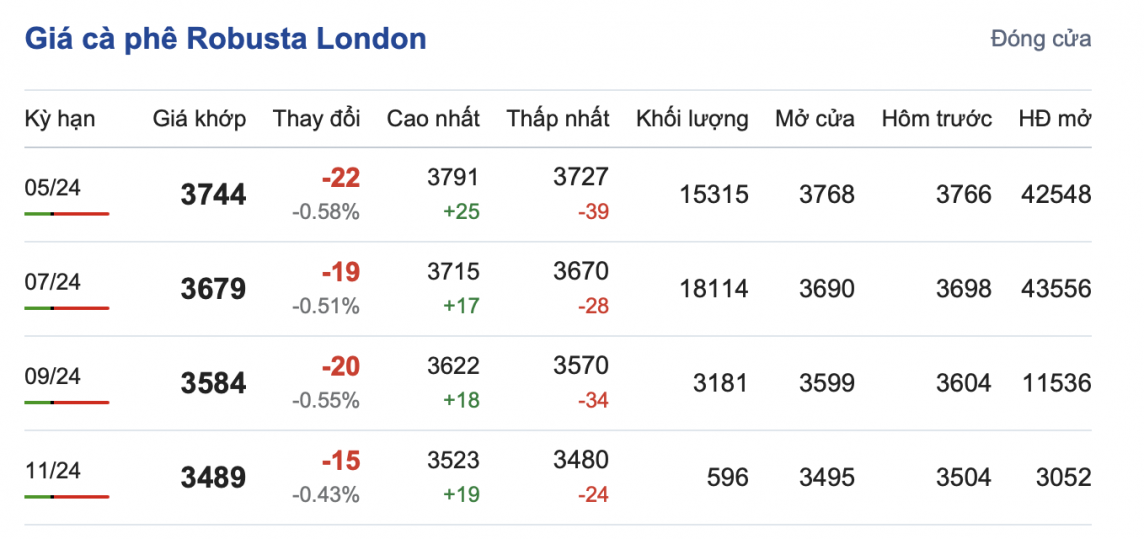Click the matched price 3744
The height and width of the screenshot is (539, 1144).
point(213,195)
